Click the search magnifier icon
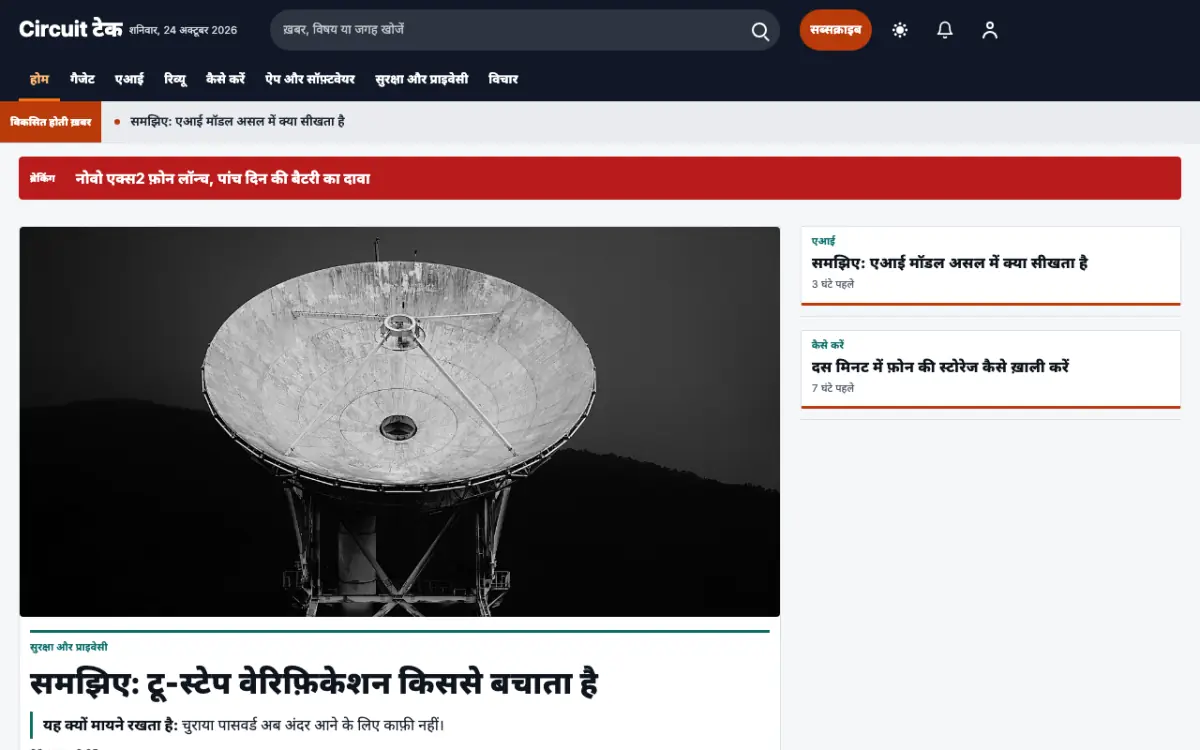This screenshot has height=750, width=1200. click(760, 30)
